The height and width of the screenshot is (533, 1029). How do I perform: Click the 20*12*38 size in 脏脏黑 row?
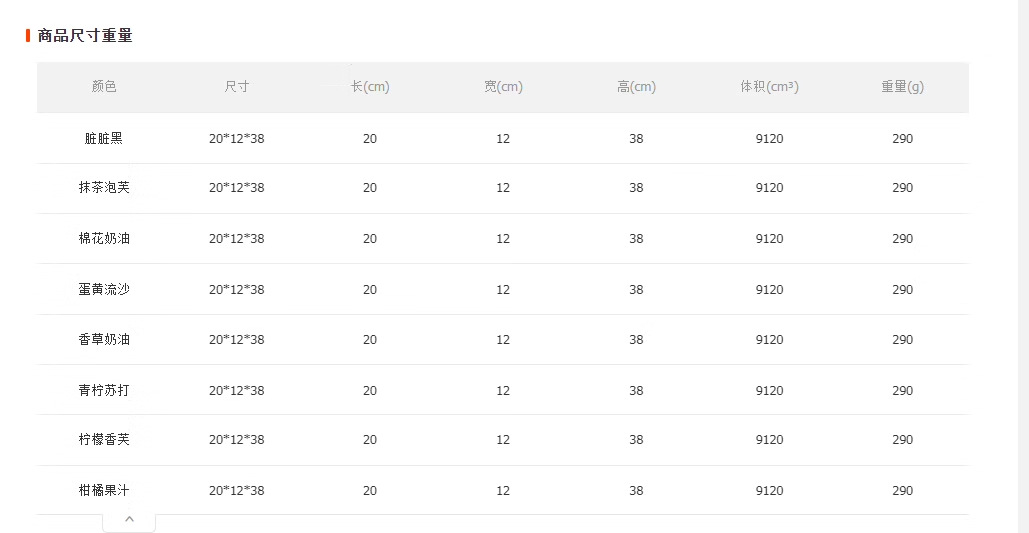(x=237, y=139)
